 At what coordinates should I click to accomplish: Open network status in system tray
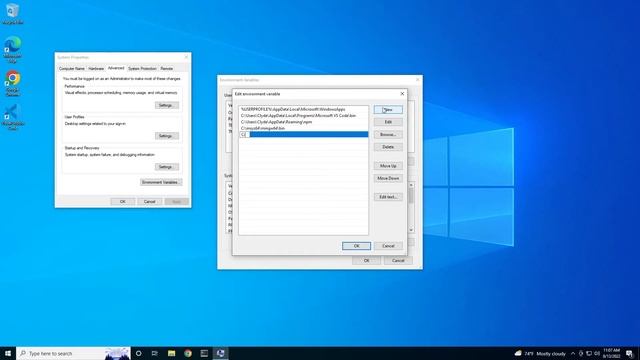tap(589, 353)
